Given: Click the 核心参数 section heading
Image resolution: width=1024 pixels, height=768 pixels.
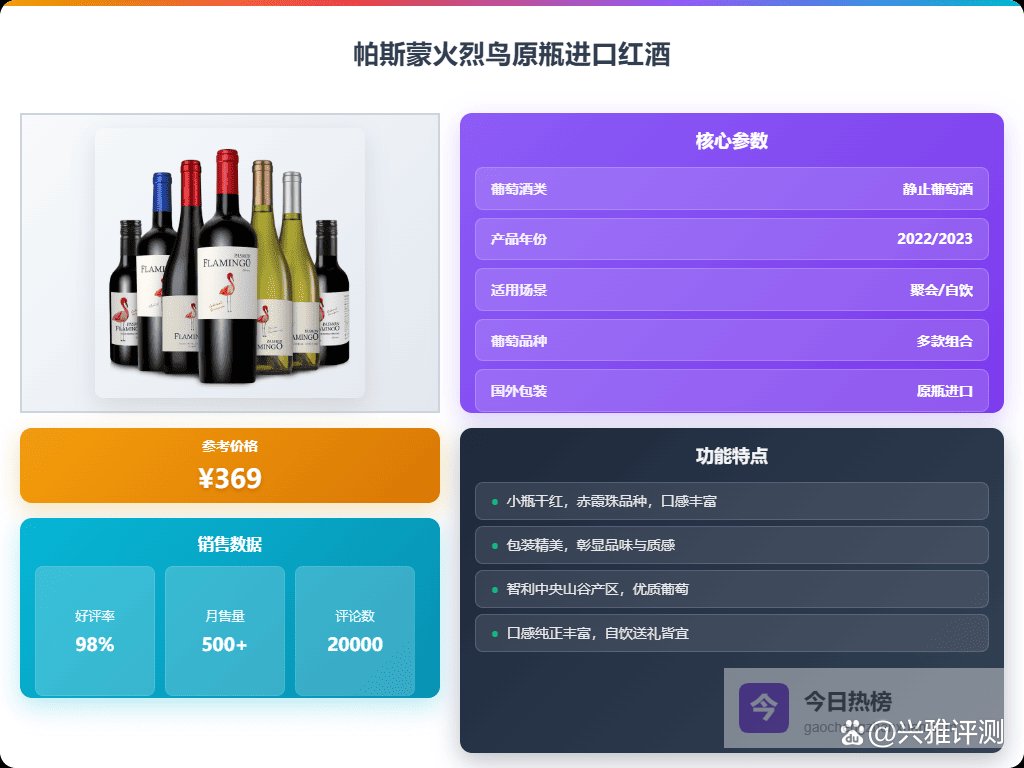Looking at the screenshot, I should pyautogui.click(x=731, y=141).
